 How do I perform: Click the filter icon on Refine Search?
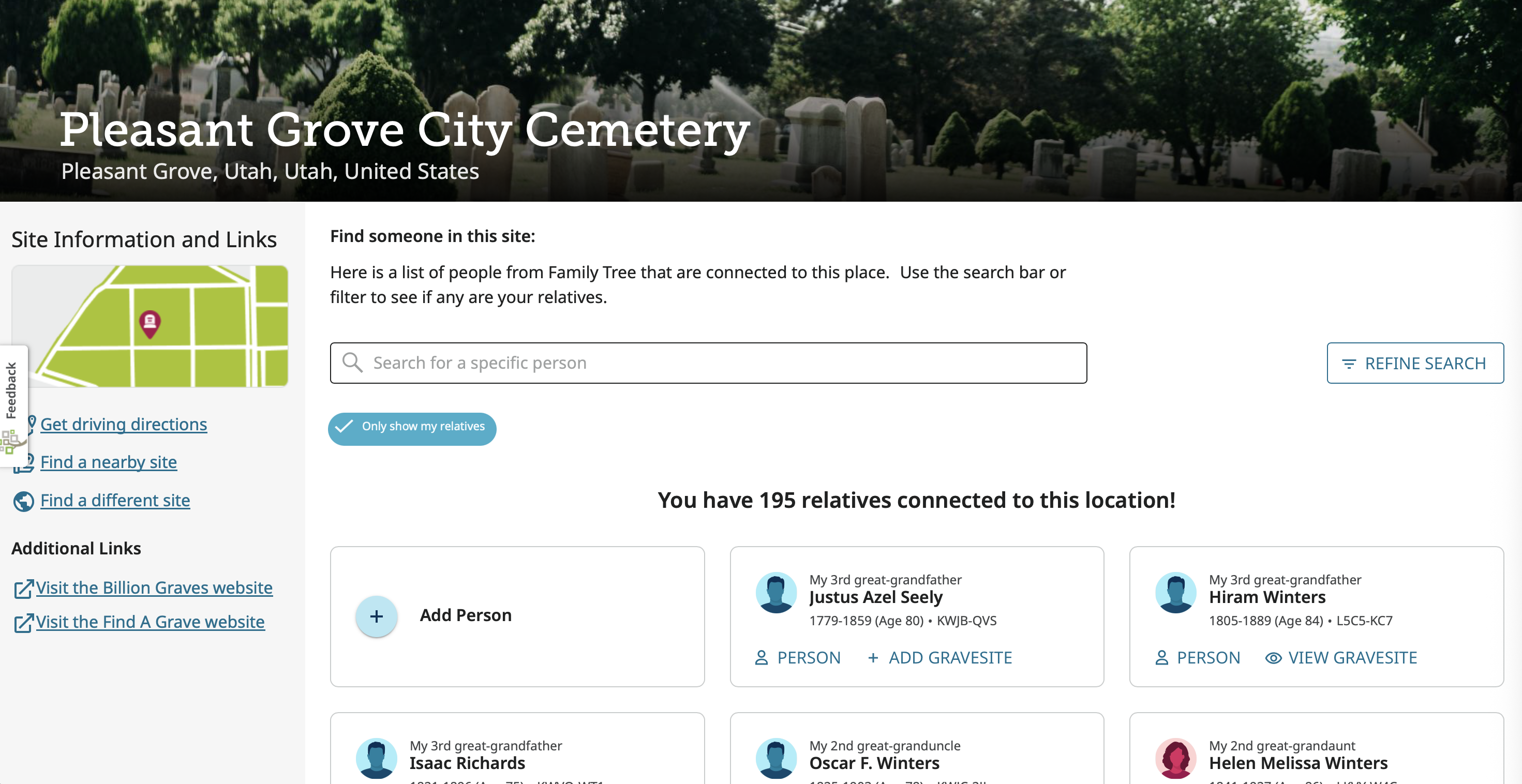click(x=1348, y=364)
